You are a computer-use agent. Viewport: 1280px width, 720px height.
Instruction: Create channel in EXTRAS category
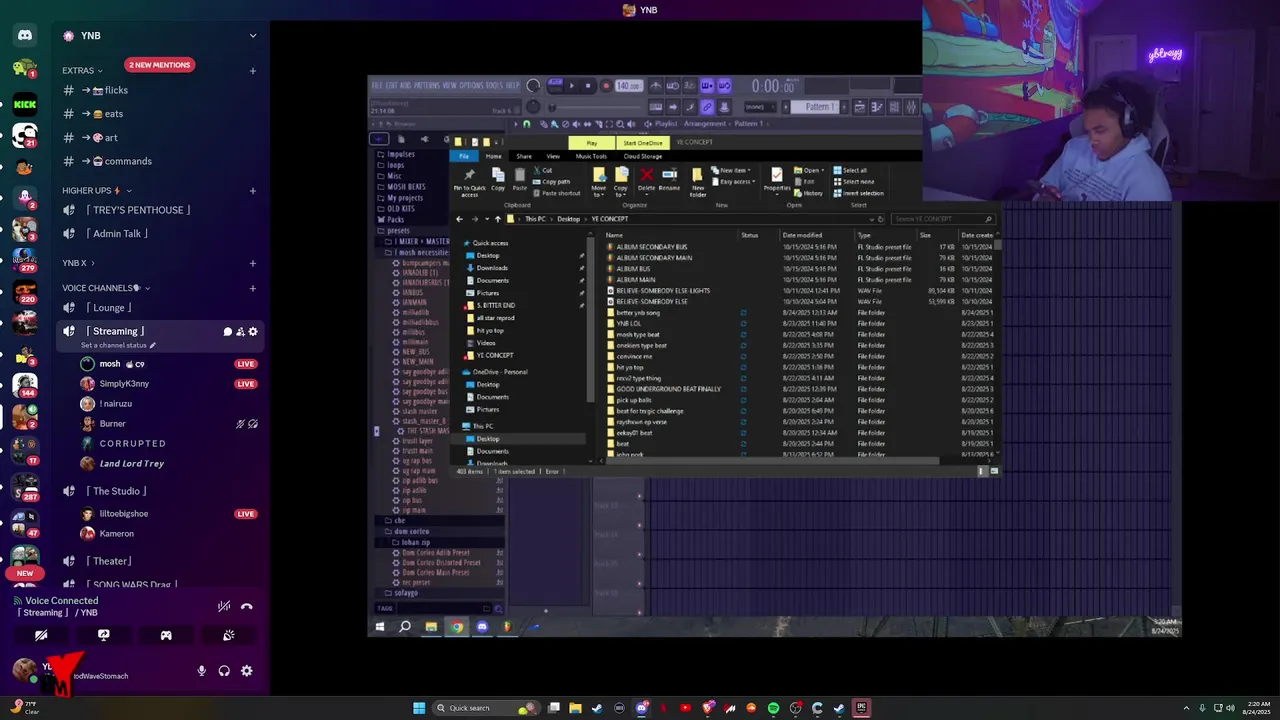pyautogui.click(x=253, y=71)
